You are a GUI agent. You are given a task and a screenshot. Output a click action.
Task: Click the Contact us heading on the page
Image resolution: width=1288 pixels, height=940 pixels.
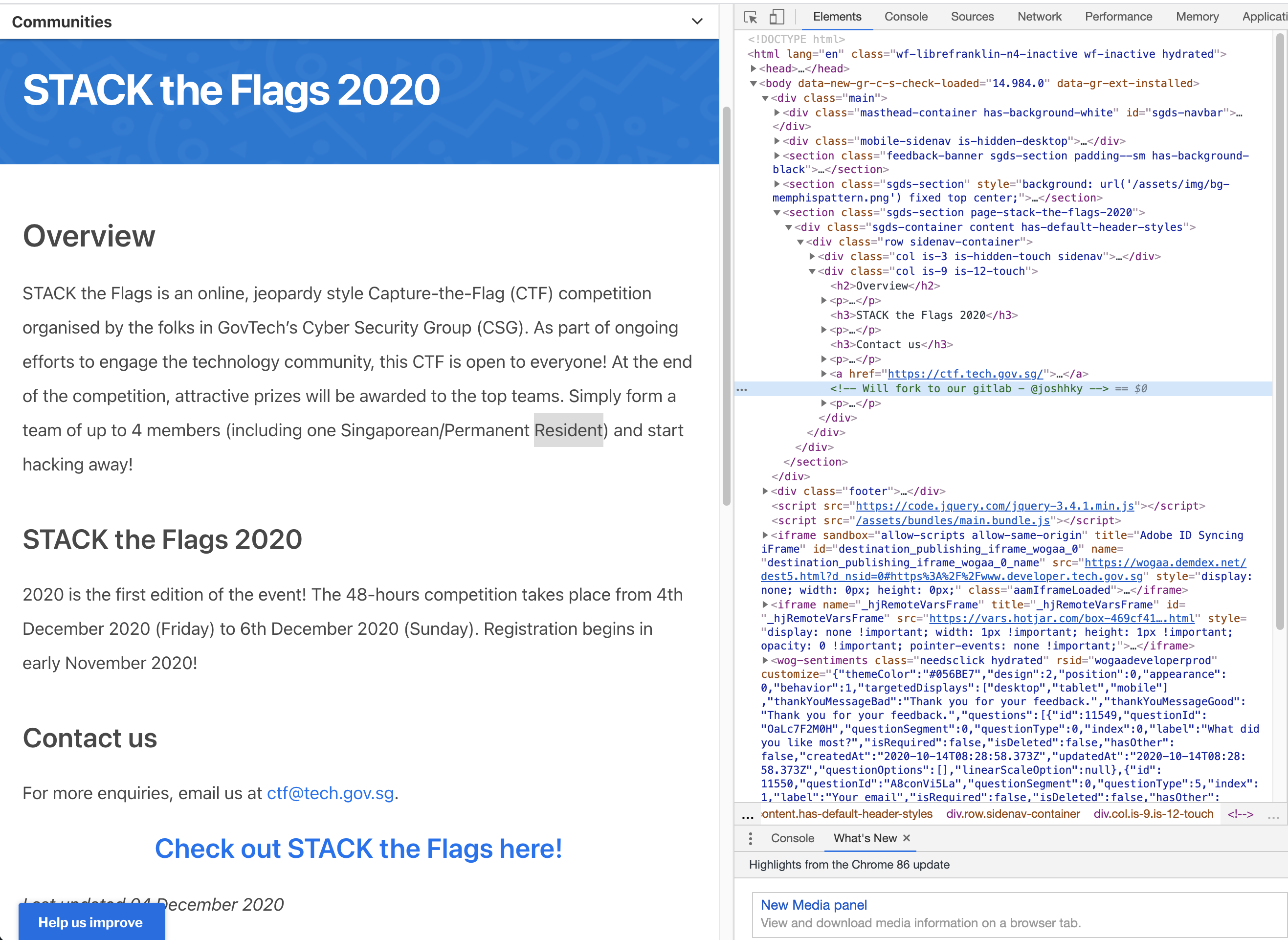coord(90,738)
